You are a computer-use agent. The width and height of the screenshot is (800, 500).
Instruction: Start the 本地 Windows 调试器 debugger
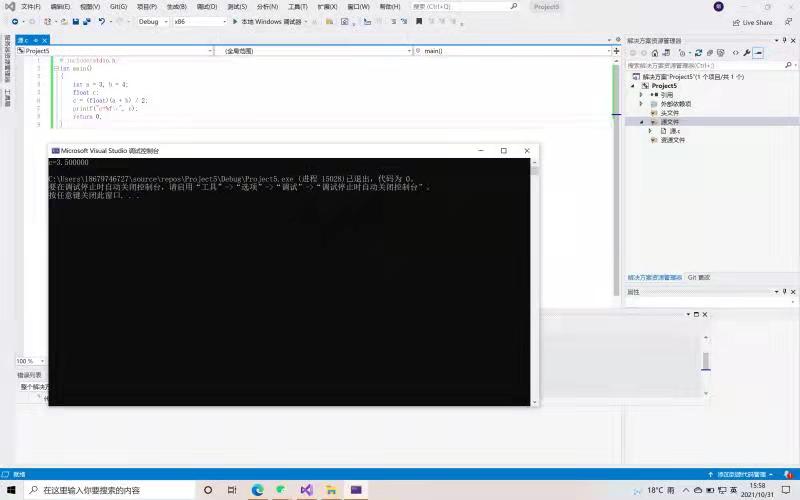[267, 21]
